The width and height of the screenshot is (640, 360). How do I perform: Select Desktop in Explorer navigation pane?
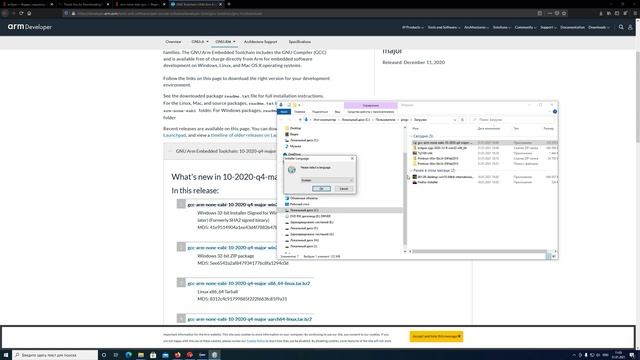pyautogui.click(x=295, y=128)
